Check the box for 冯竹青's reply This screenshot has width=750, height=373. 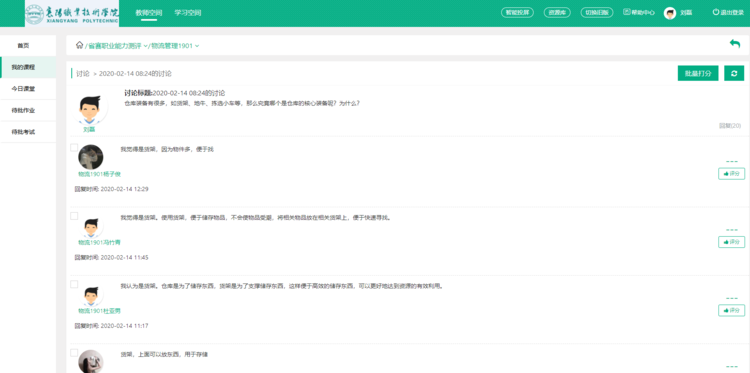(74, 216)
